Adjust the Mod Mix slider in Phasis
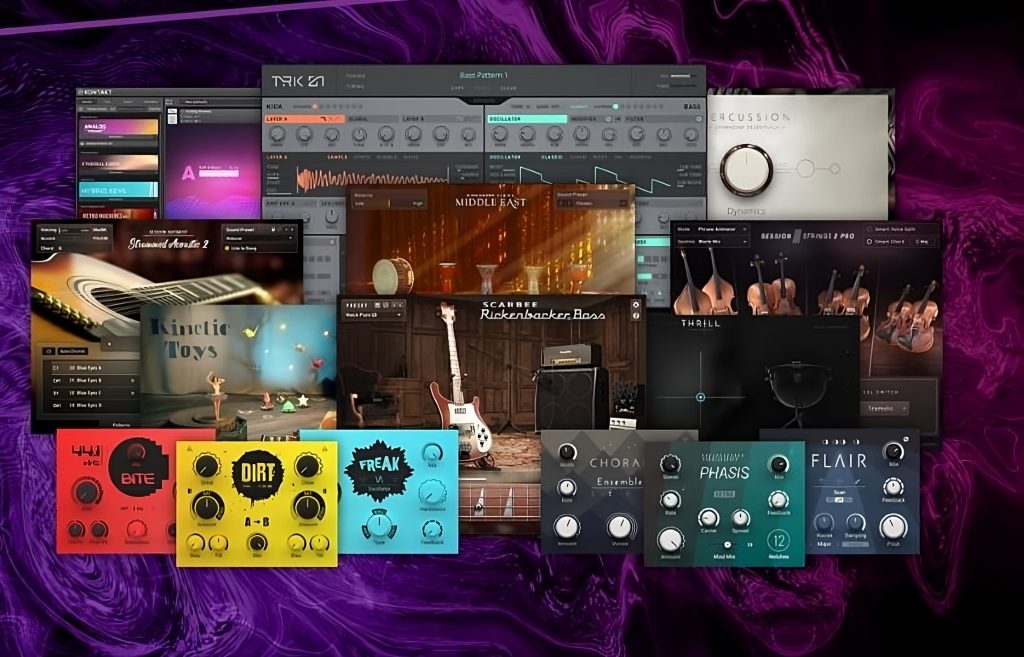 728,544
